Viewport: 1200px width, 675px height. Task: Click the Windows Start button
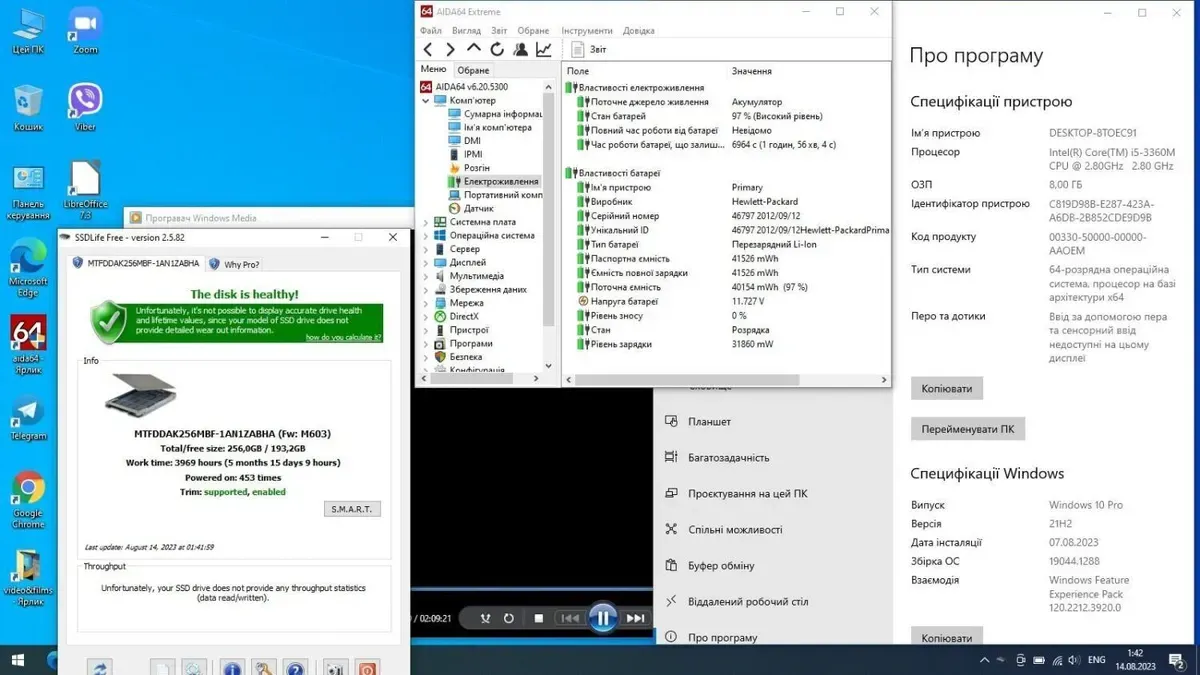point(17,660)
